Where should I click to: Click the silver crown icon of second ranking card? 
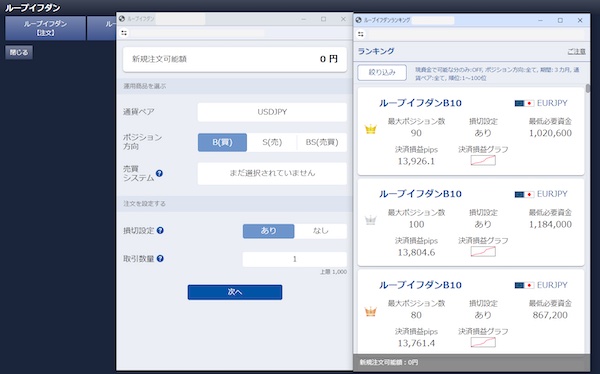click(370, 220)
